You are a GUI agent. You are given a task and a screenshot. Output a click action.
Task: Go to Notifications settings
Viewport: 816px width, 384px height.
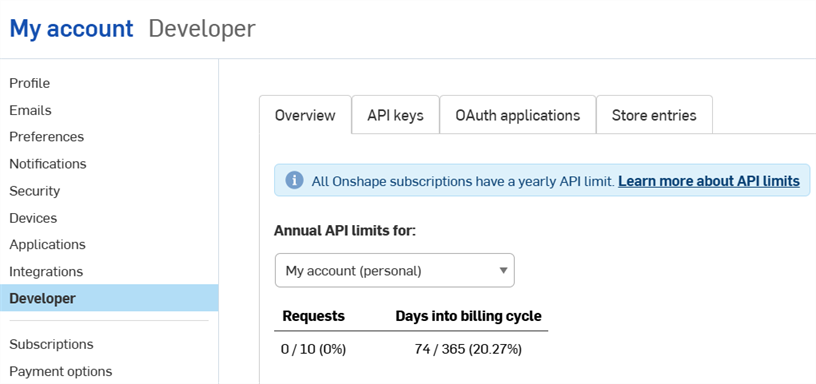click(x=48, y=164)
